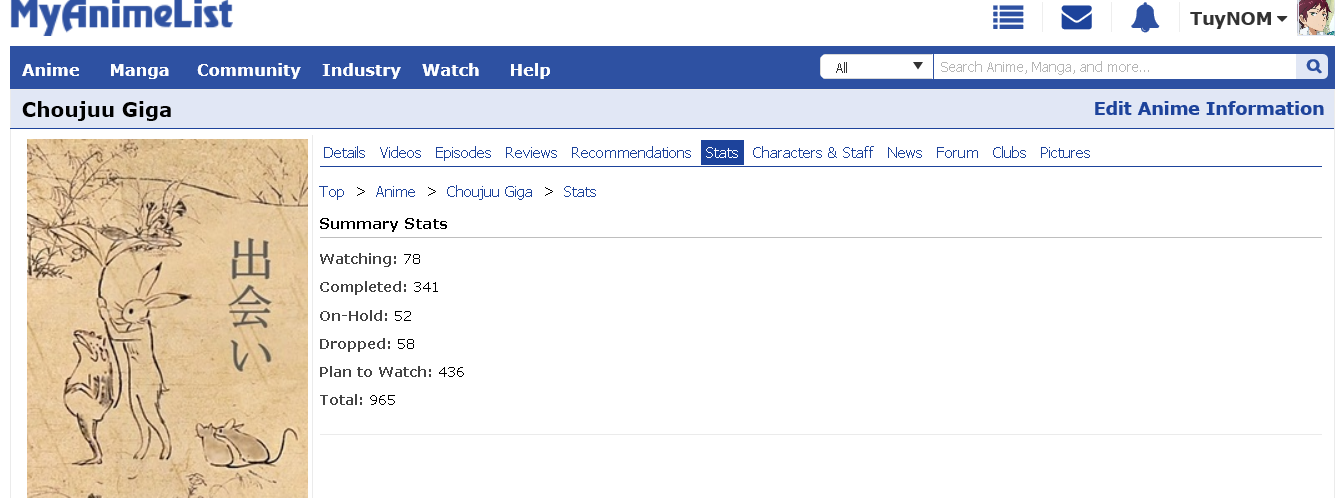Click Edit Anime Information link
The width and height of the screenshot is (1342, 498).
1209,109
